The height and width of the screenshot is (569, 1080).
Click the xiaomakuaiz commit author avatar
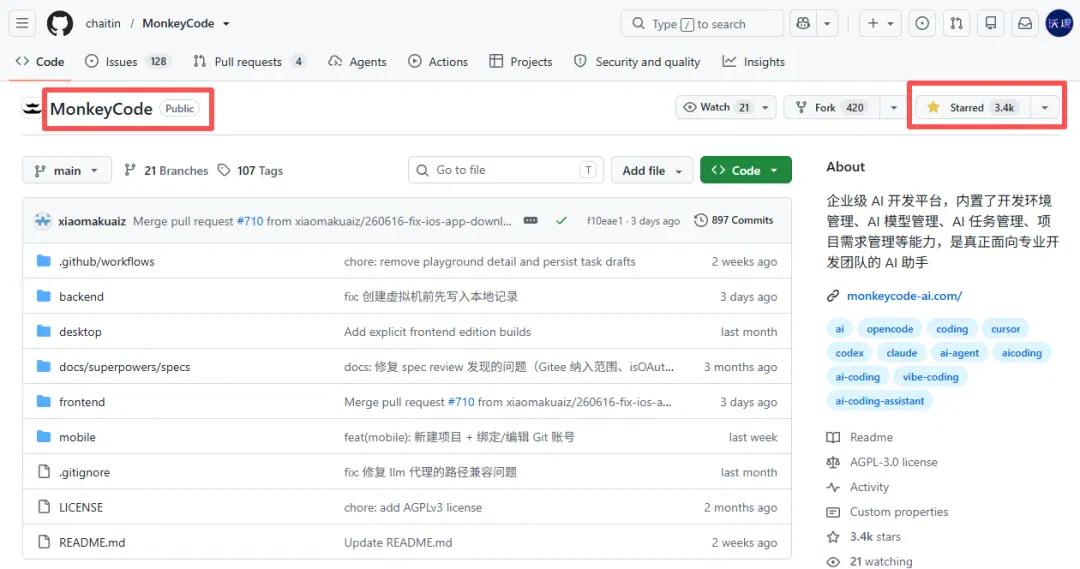(43, 221)
